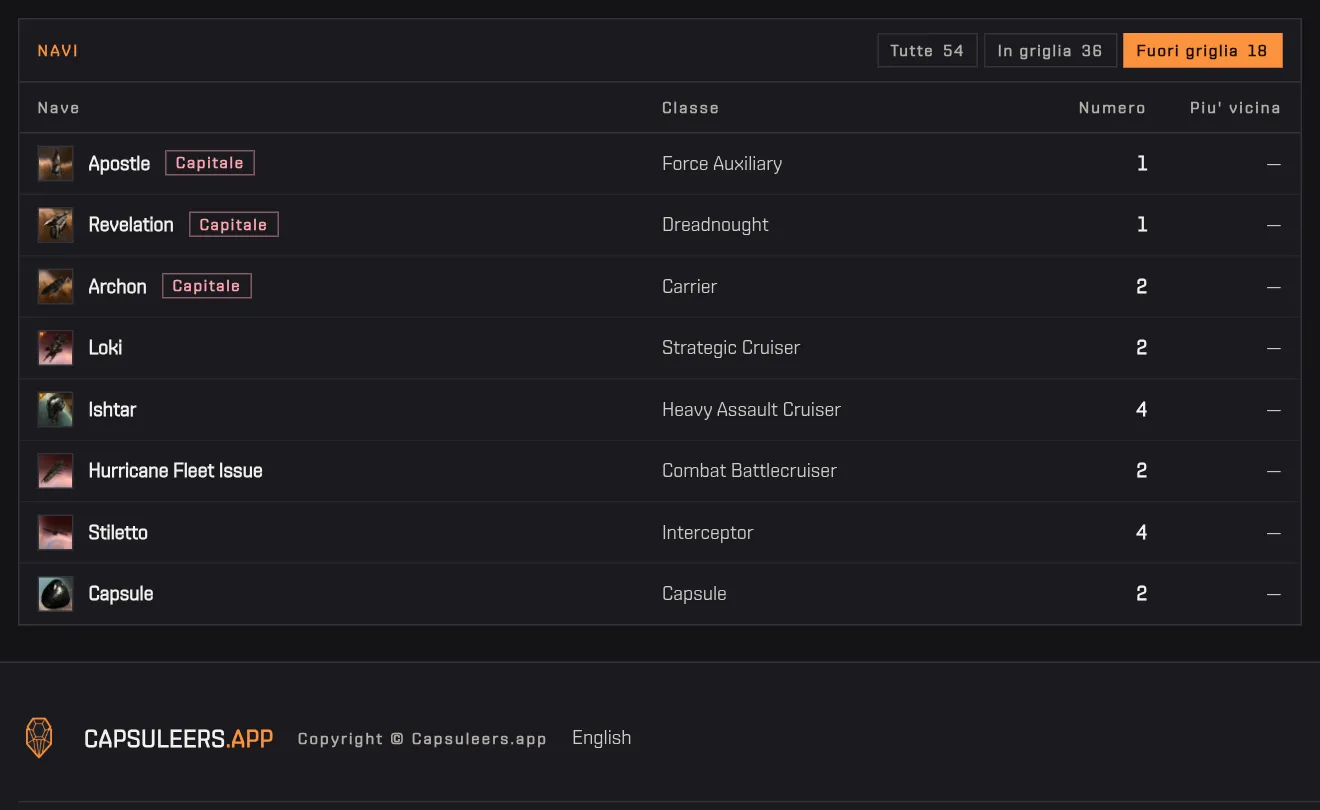Image resolution: width=1320 pixels, height=810 pixels.
Task: Select the Fuori griglia 18 tab
Action: coord(1202,51)
